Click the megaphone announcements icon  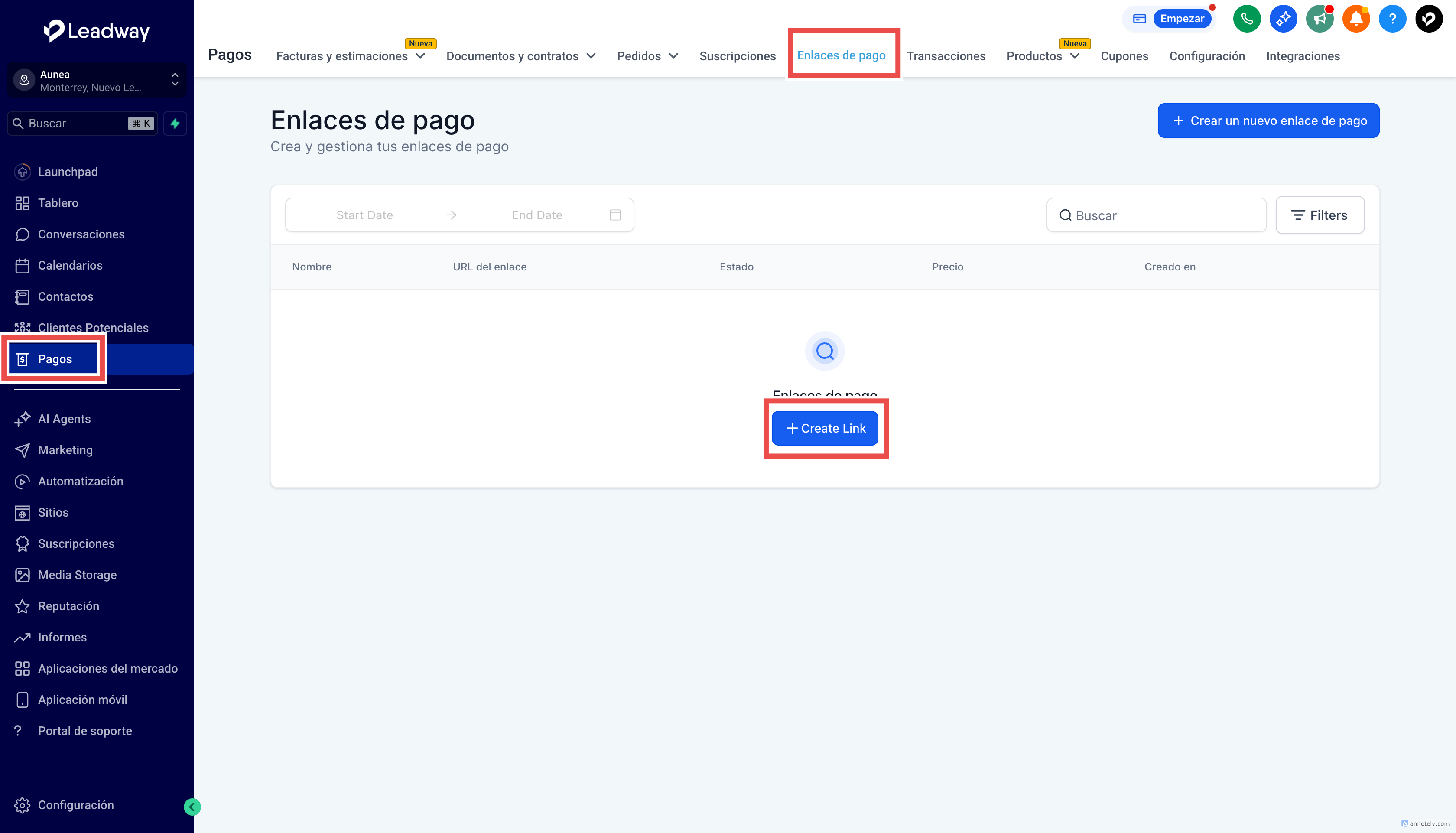[1319, 19]
